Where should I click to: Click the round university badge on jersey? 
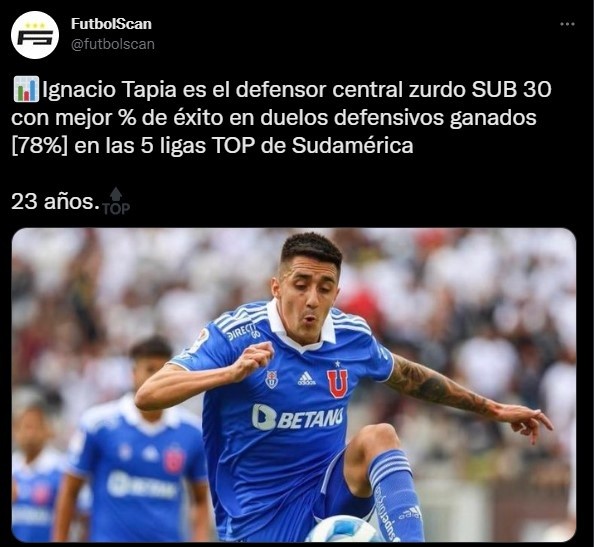coord(272,379)
